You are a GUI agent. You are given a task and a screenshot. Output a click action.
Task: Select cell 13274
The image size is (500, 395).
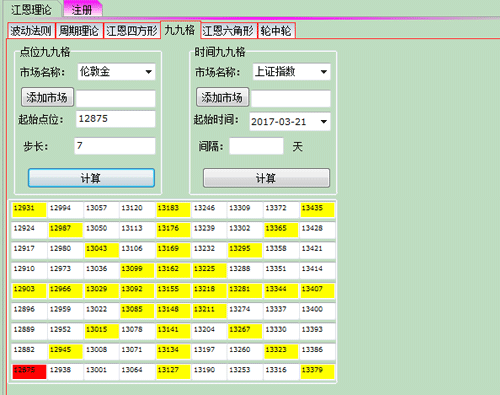[x=245, y=311]
